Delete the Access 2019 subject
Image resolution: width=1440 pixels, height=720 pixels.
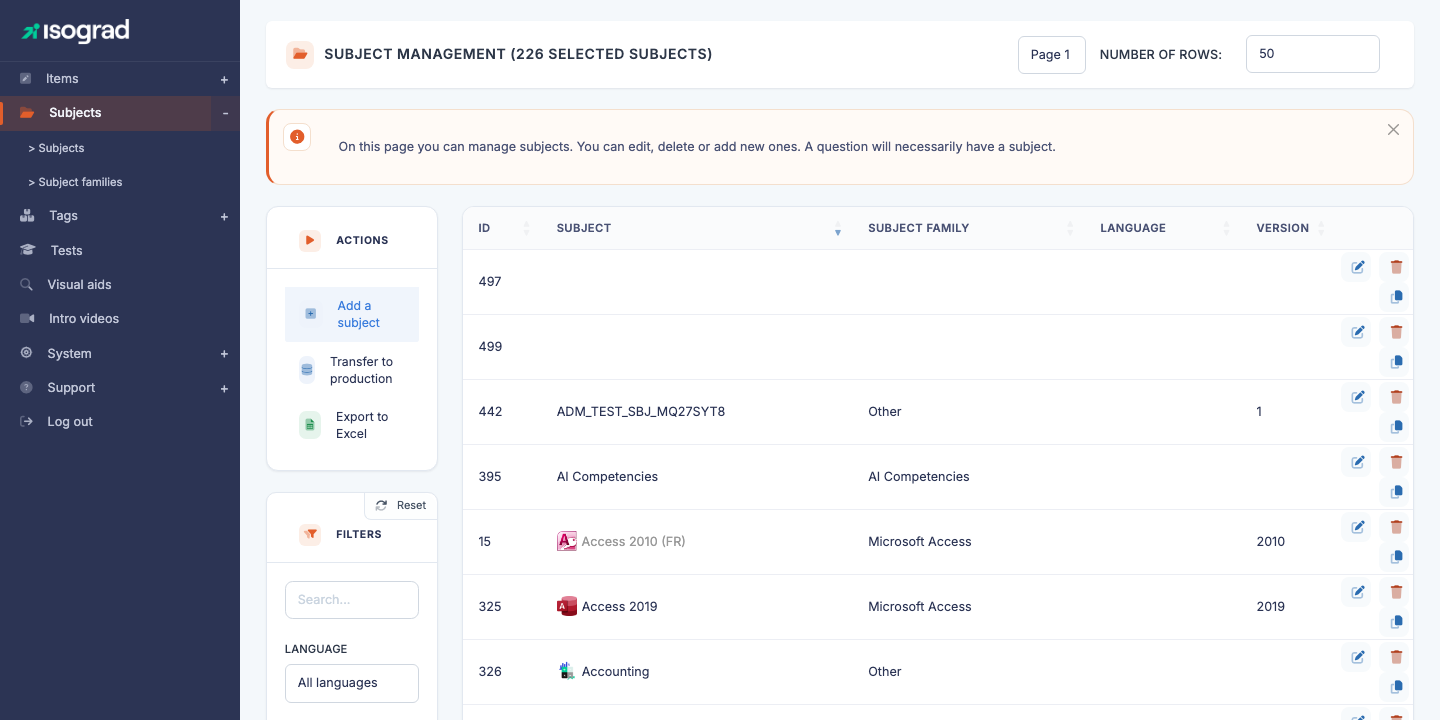(1396, 592)
